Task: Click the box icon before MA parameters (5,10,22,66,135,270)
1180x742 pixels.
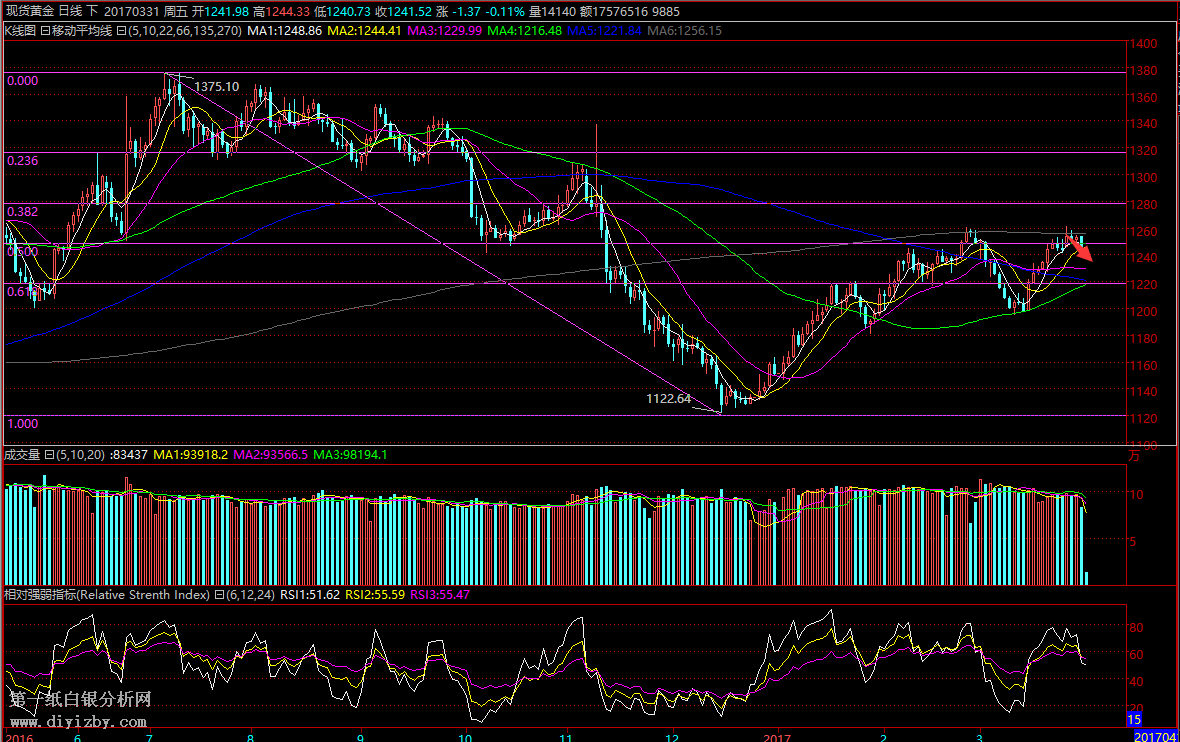Action: (x=121, y=31)
